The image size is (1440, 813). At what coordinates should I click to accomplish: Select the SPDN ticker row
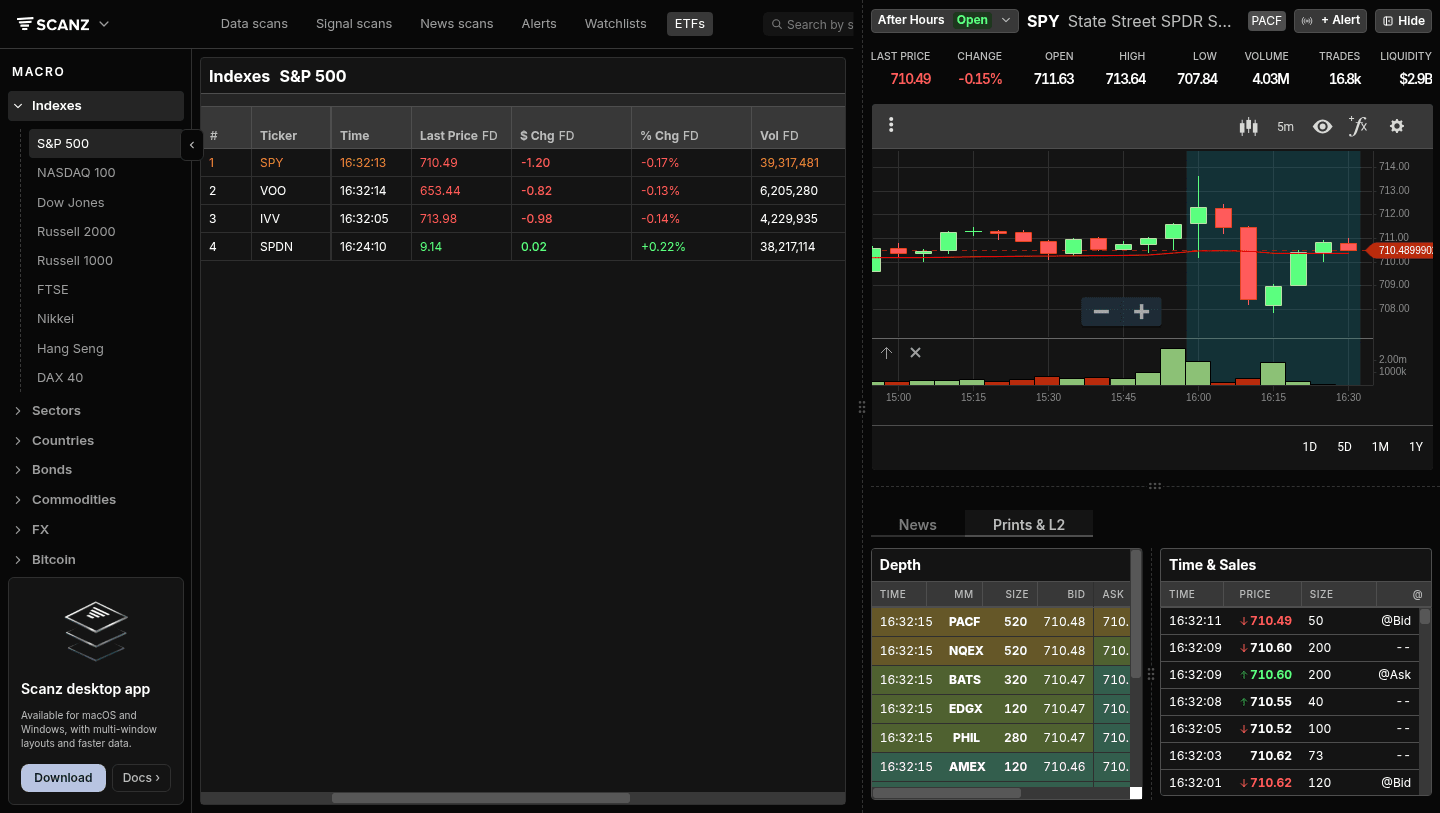(x=523, y=247)
